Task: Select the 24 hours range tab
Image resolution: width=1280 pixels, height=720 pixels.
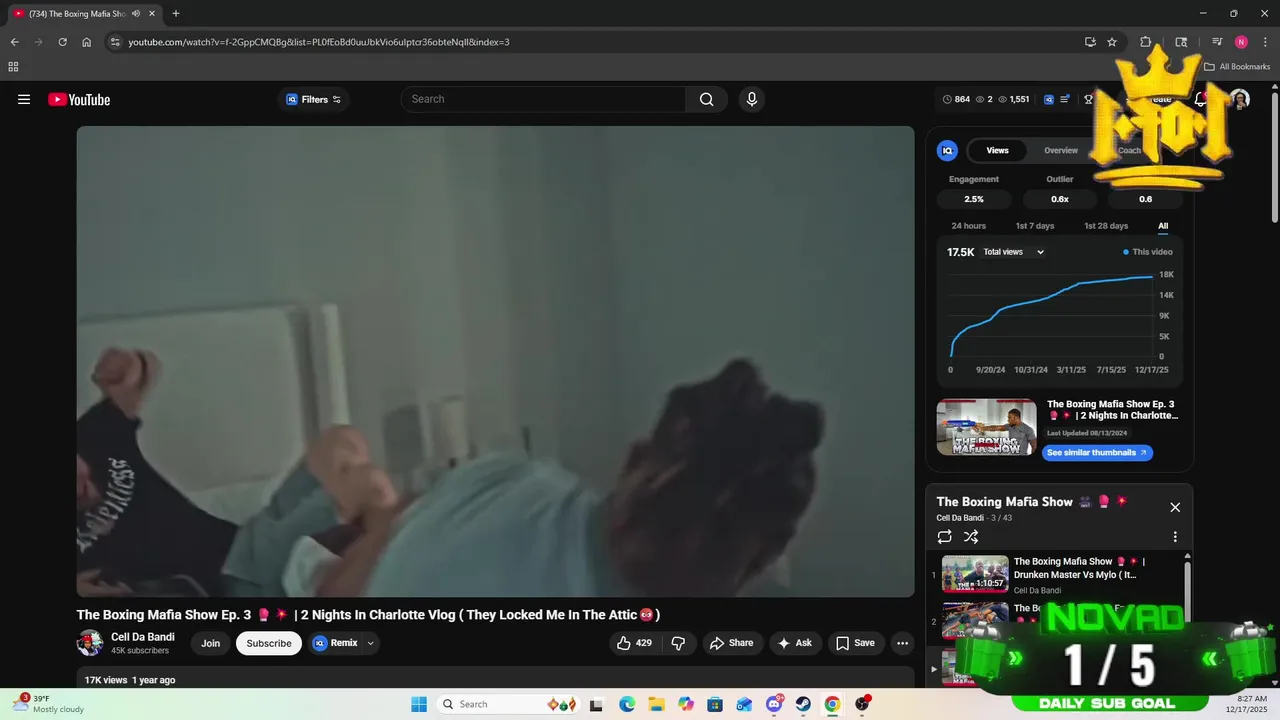Action: [968, 226]
